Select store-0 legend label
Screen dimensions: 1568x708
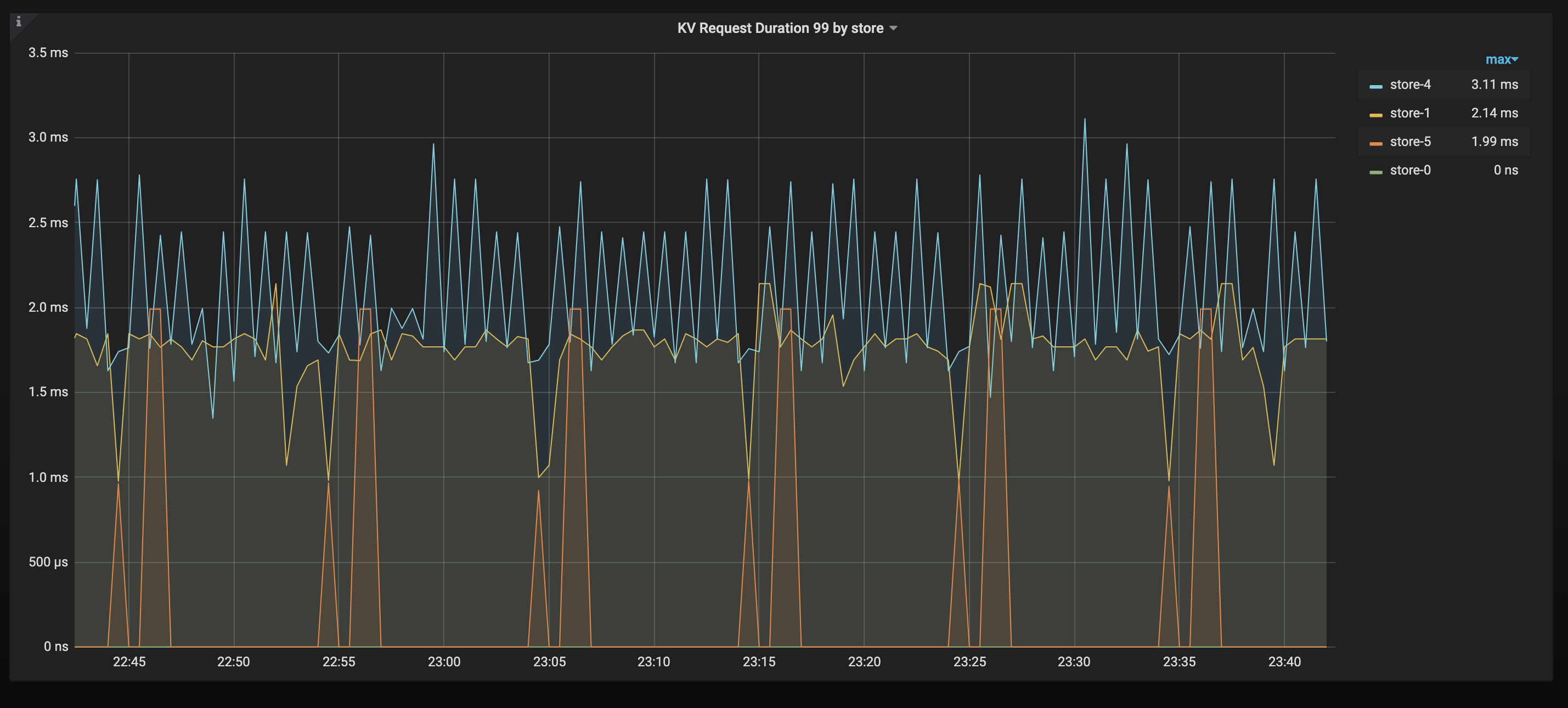pos(1410,171)
